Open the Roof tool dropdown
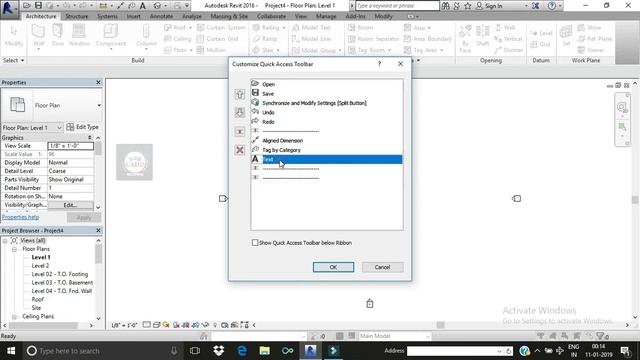The width and height of the screenshot is (640, 360). pos(190,28)
